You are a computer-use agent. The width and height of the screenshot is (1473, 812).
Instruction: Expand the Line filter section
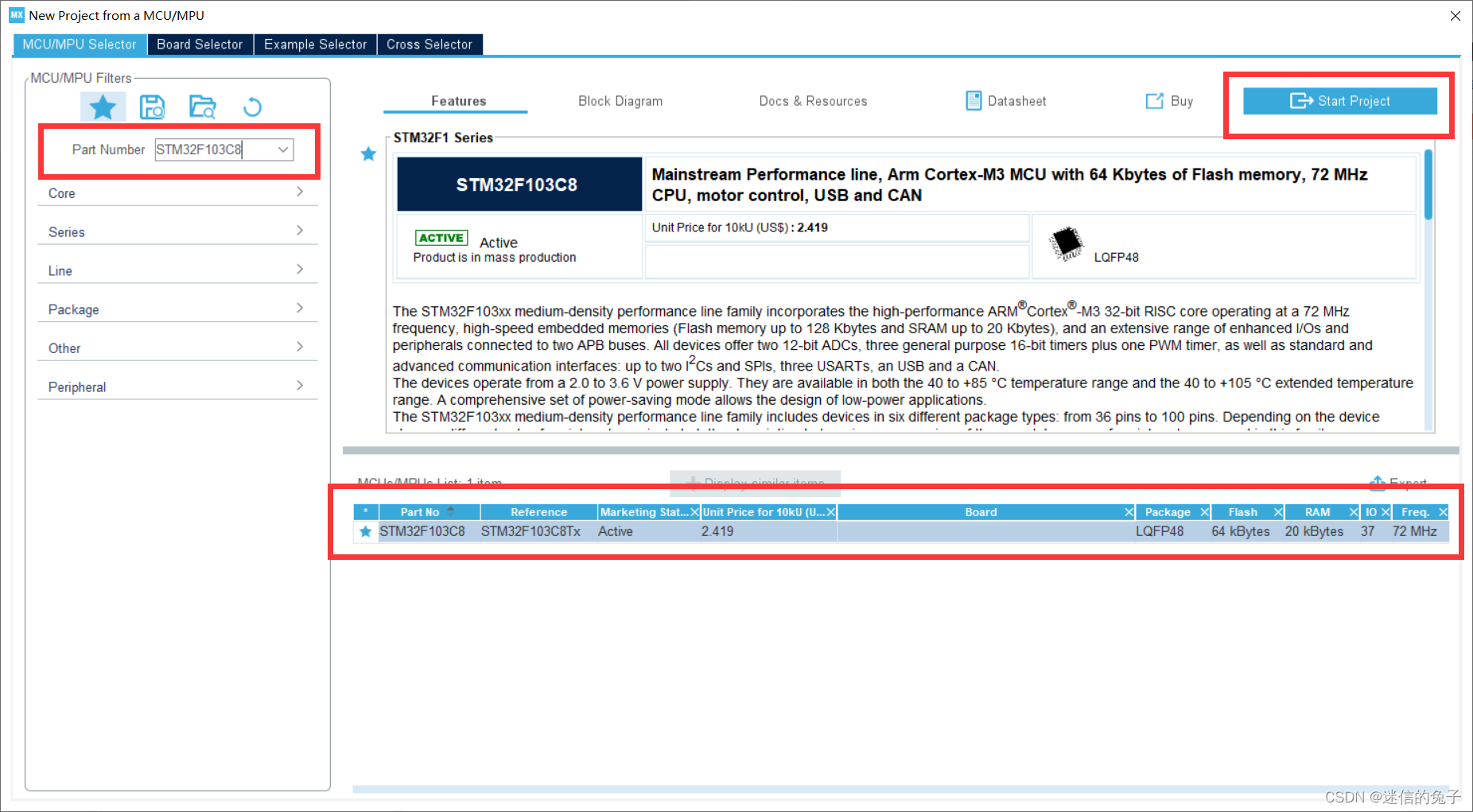[x=177, y=270]
